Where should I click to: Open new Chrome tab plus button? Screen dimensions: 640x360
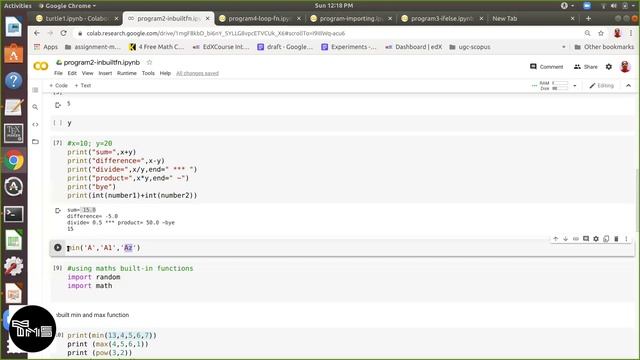pyautogui.click(x=588, y=18)
